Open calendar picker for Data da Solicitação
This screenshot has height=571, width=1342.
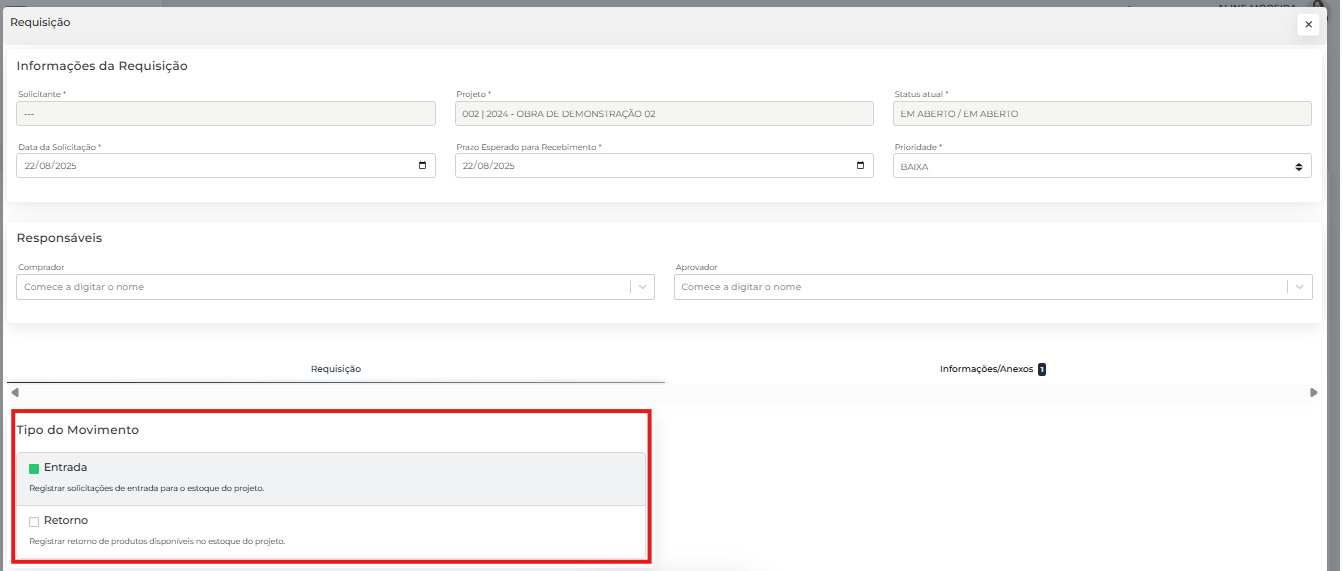tap(422, 166)
